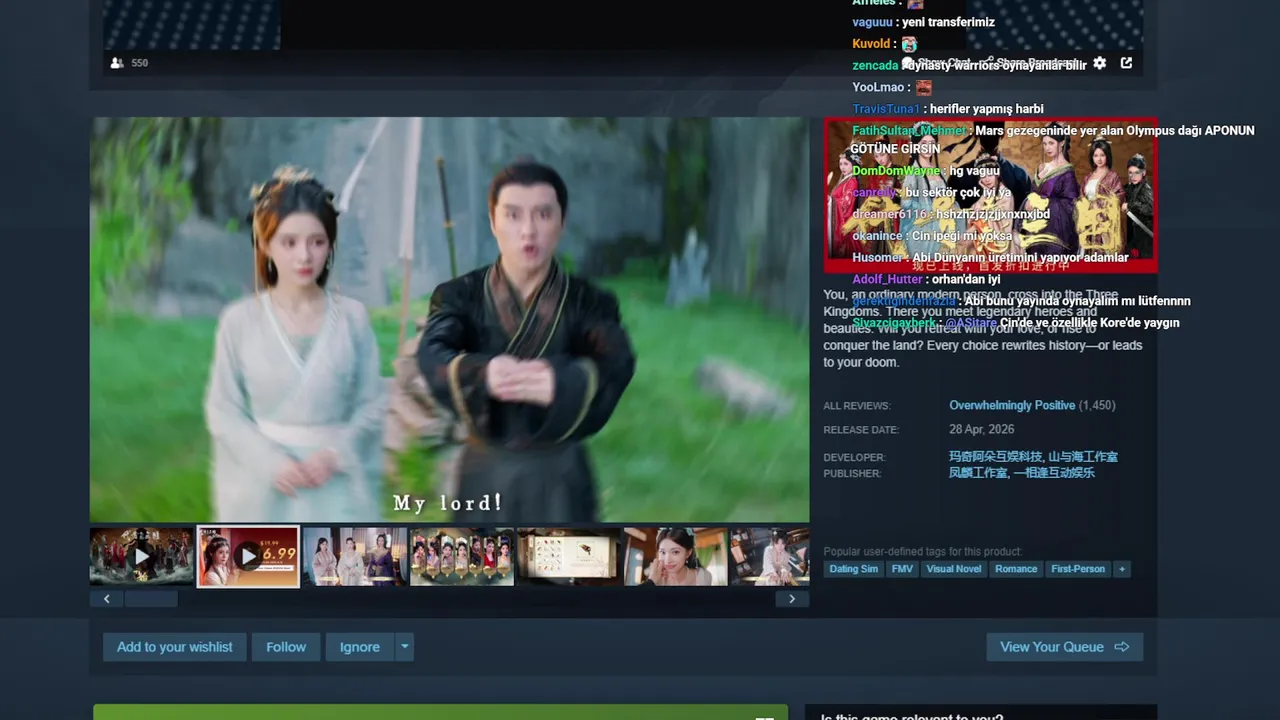The height and width of the screenshot is (720, 1280).
Task: Open the FMV tag
Action: pos(902,569)
